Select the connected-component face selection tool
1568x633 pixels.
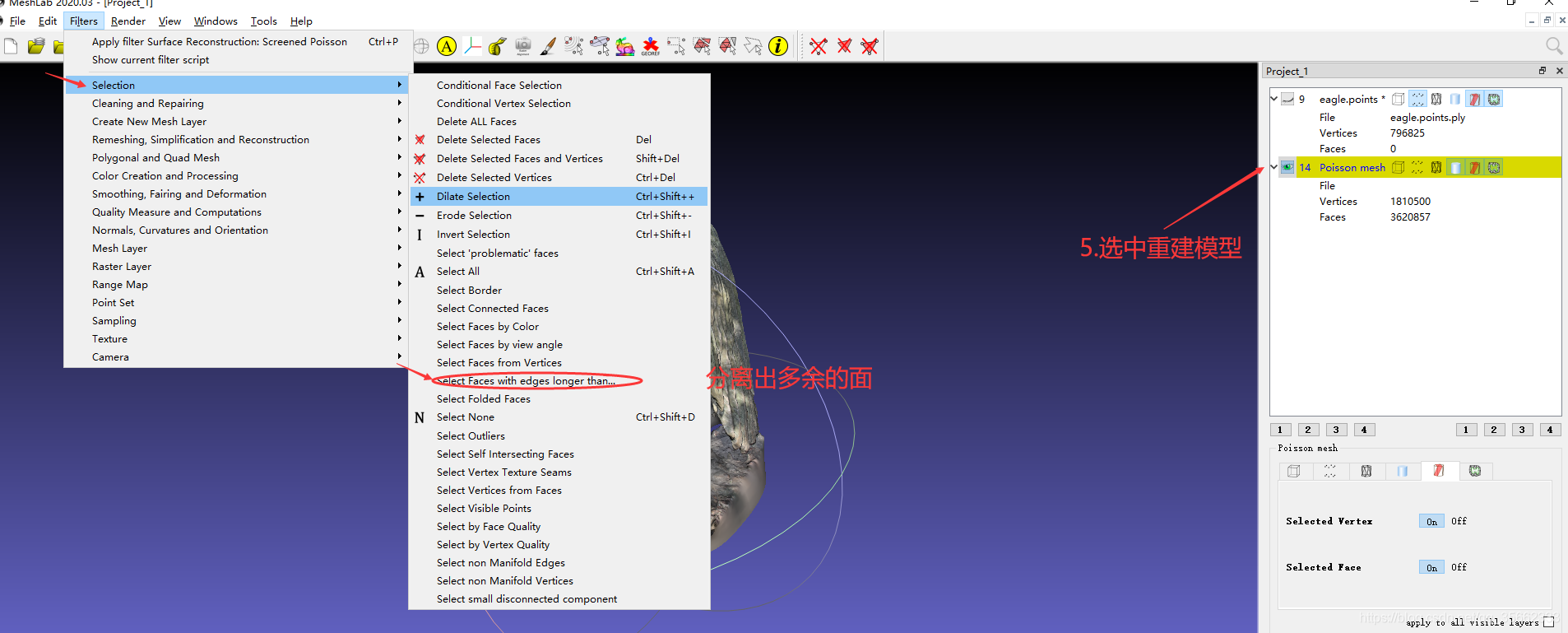[702, 46]
